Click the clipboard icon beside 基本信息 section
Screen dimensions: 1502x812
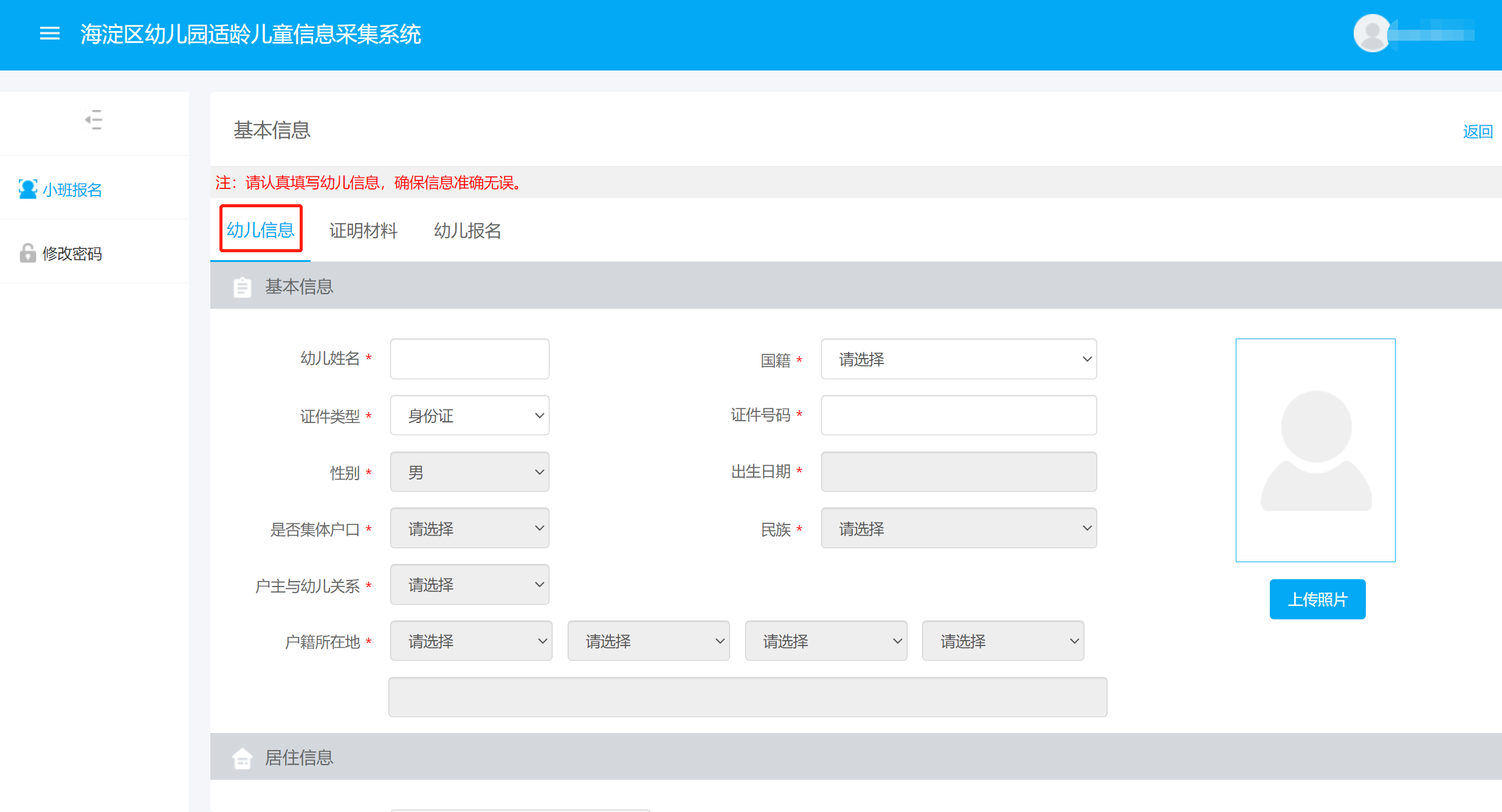[242, 287]
